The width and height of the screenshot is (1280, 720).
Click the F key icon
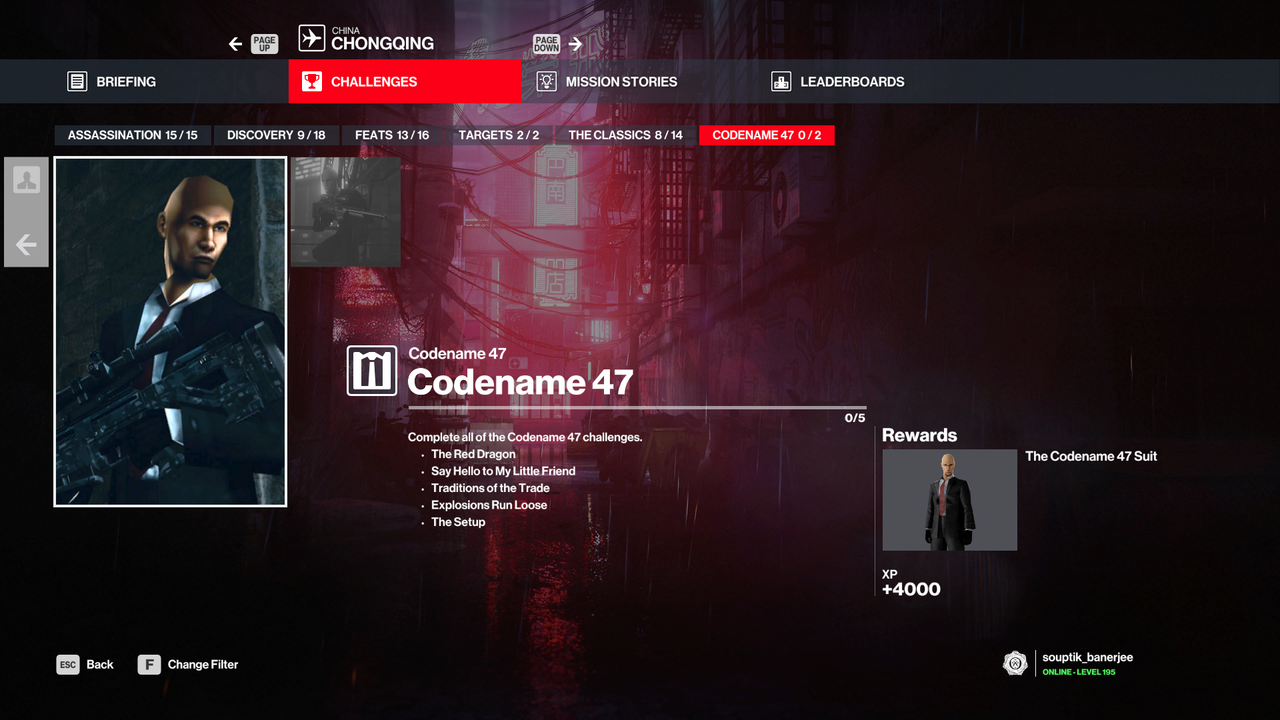click(x=149, y=664)
